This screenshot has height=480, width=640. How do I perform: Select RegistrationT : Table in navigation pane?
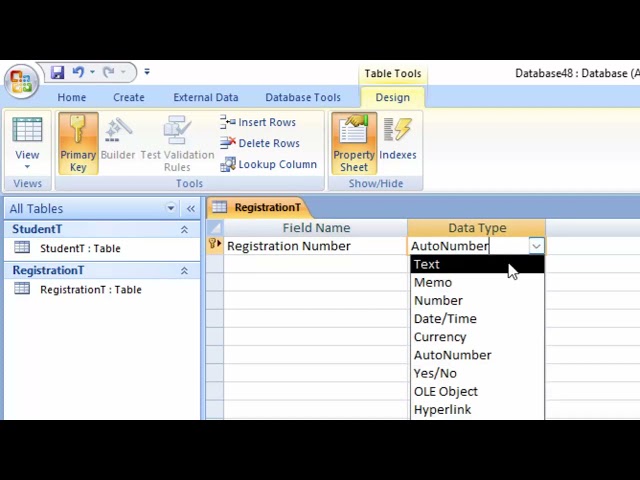[91, 289]
